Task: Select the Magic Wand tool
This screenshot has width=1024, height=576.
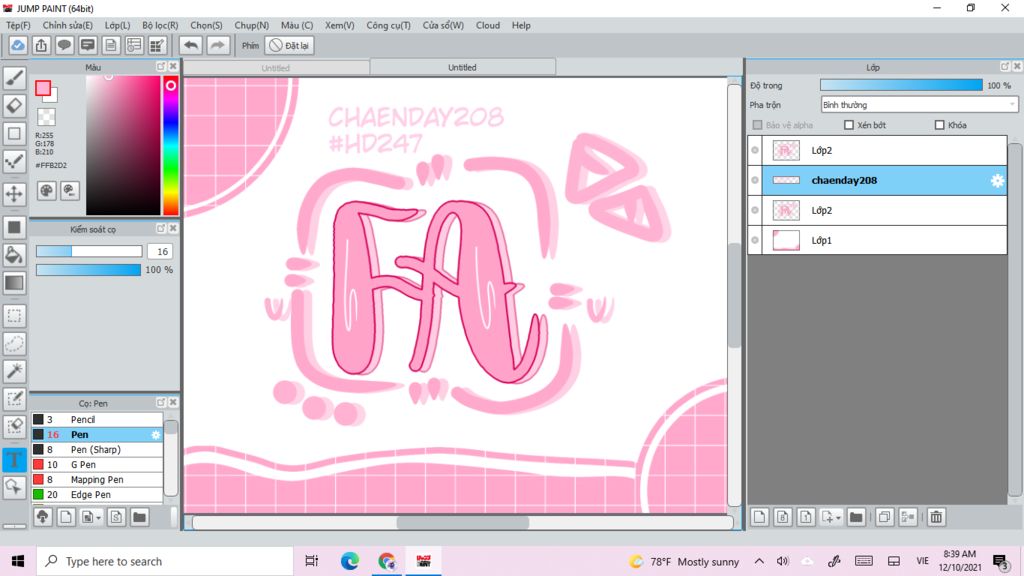Action: click(14, 371)
